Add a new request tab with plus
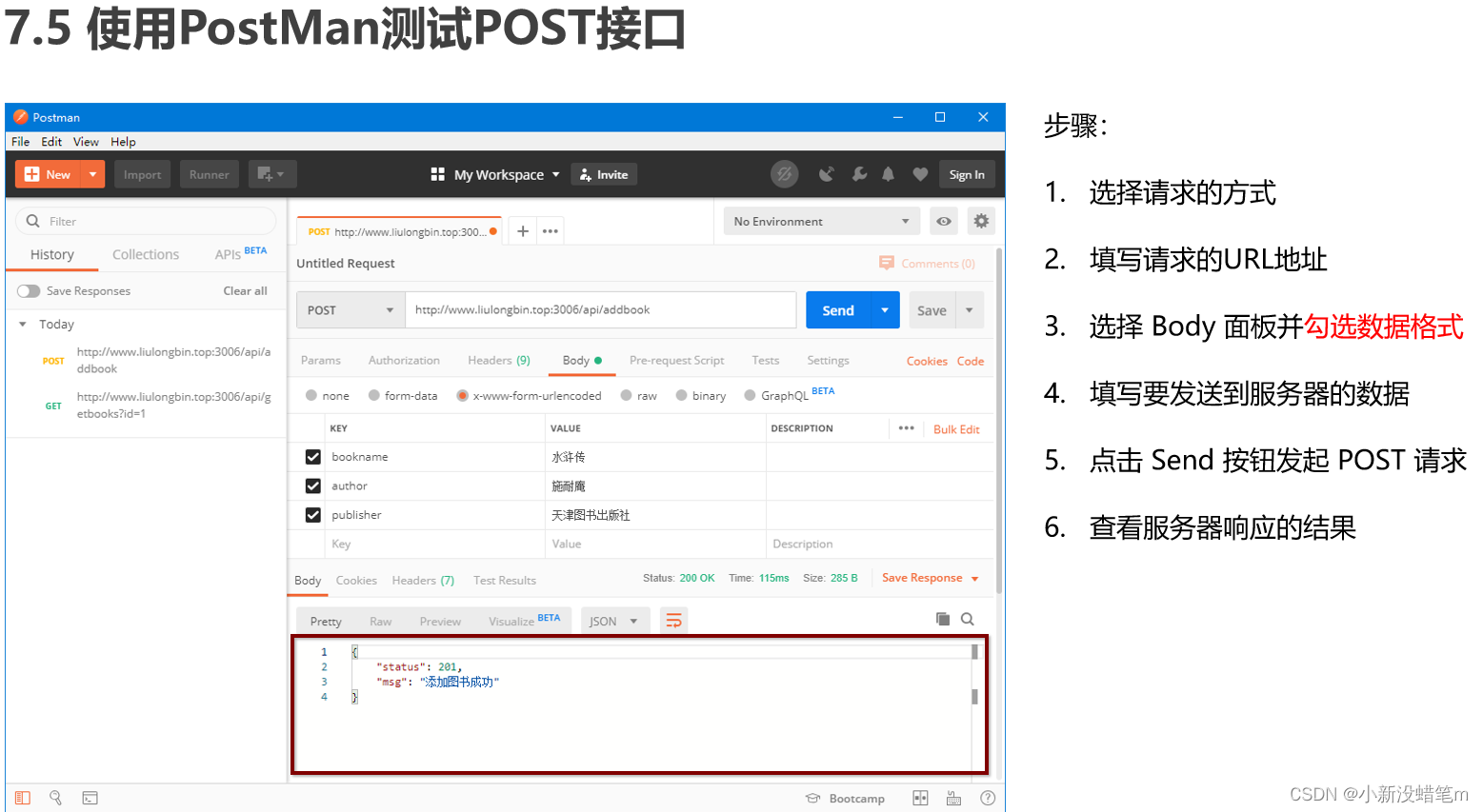The width and height of the screenshot is (1483, 812). [x=523, y=231]
